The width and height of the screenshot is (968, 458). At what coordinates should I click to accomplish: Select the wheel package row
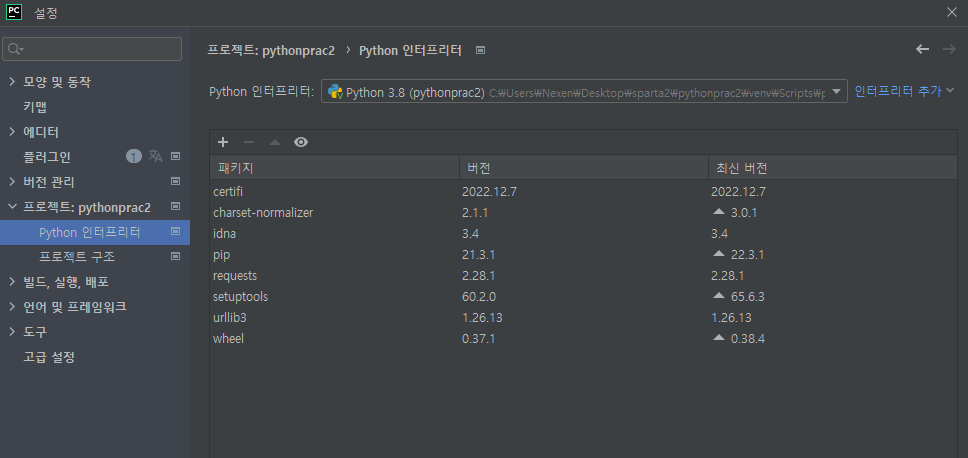click(583, 338)
